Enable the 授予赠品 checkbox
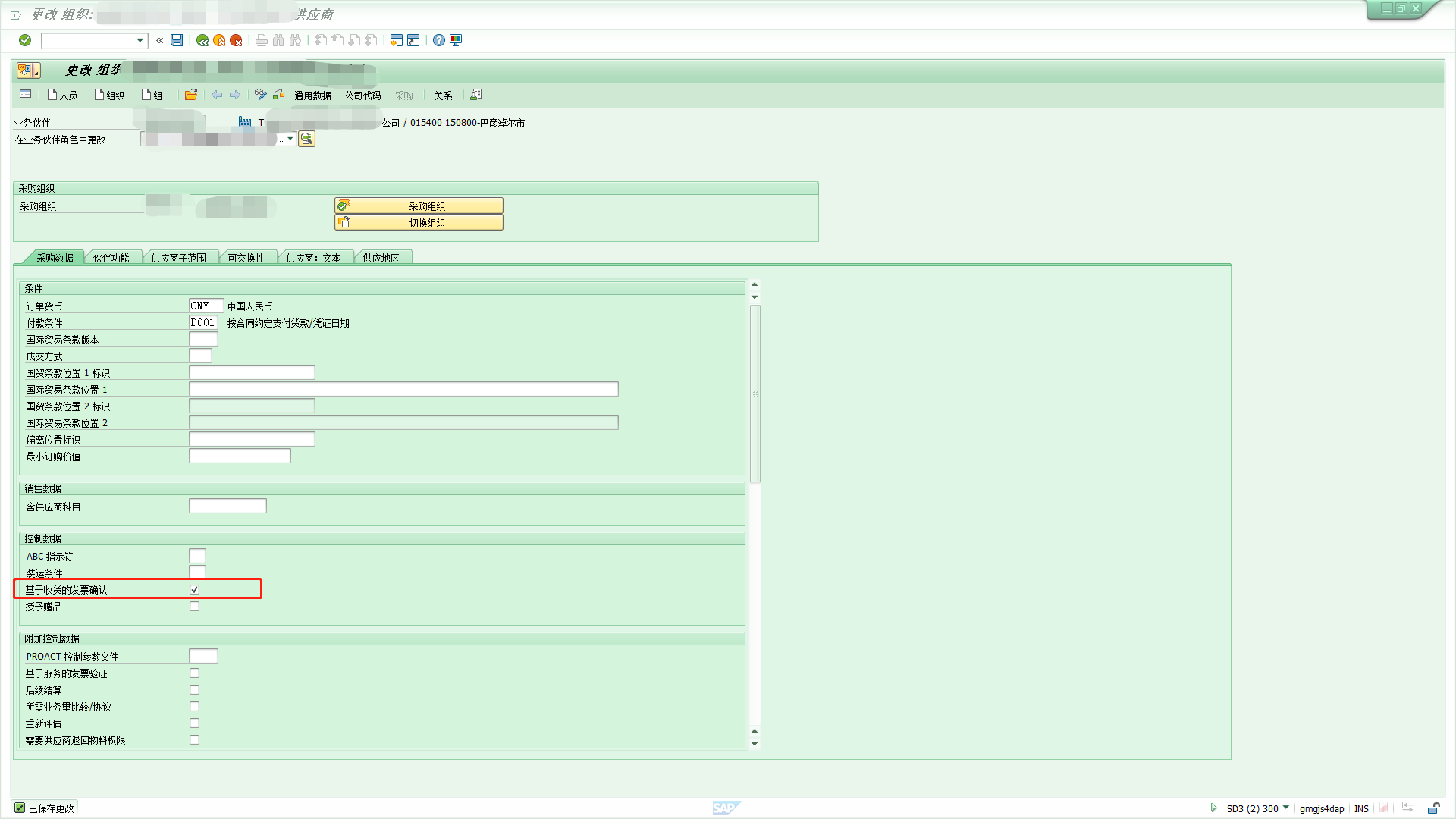 [195, 606]
